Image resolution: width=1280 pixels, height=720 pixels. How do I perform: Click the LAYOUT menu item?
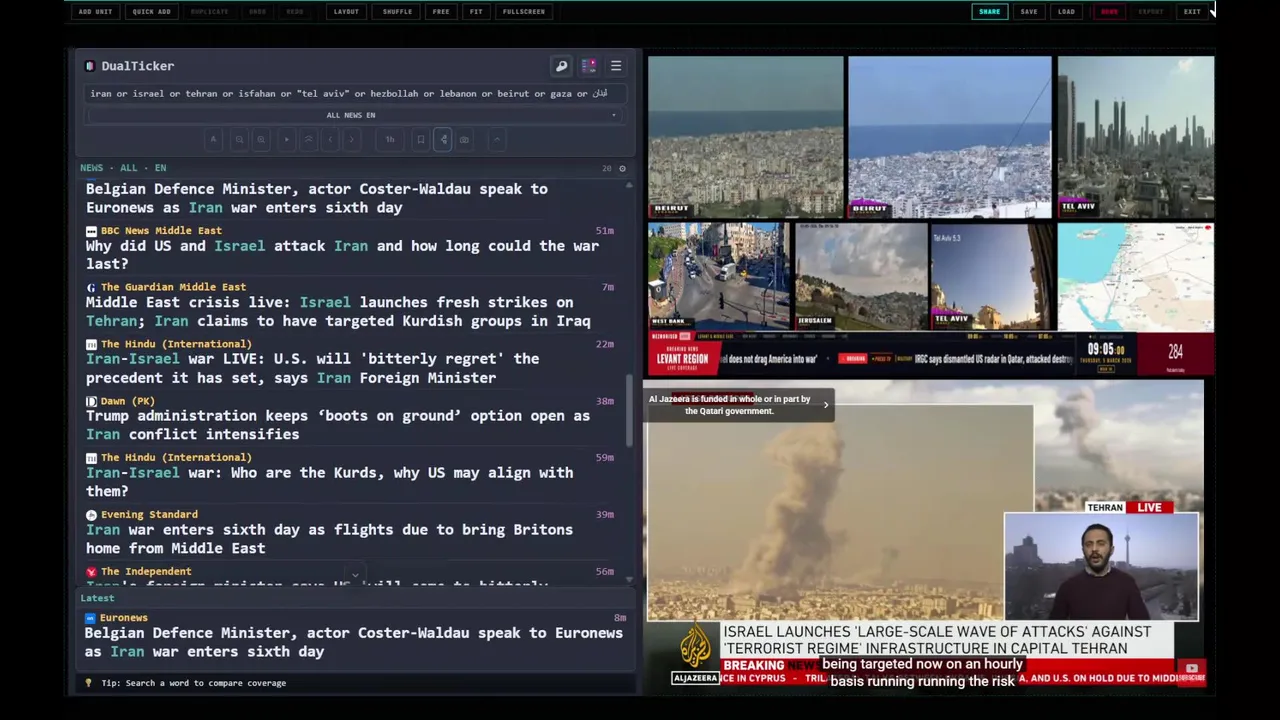346,12
